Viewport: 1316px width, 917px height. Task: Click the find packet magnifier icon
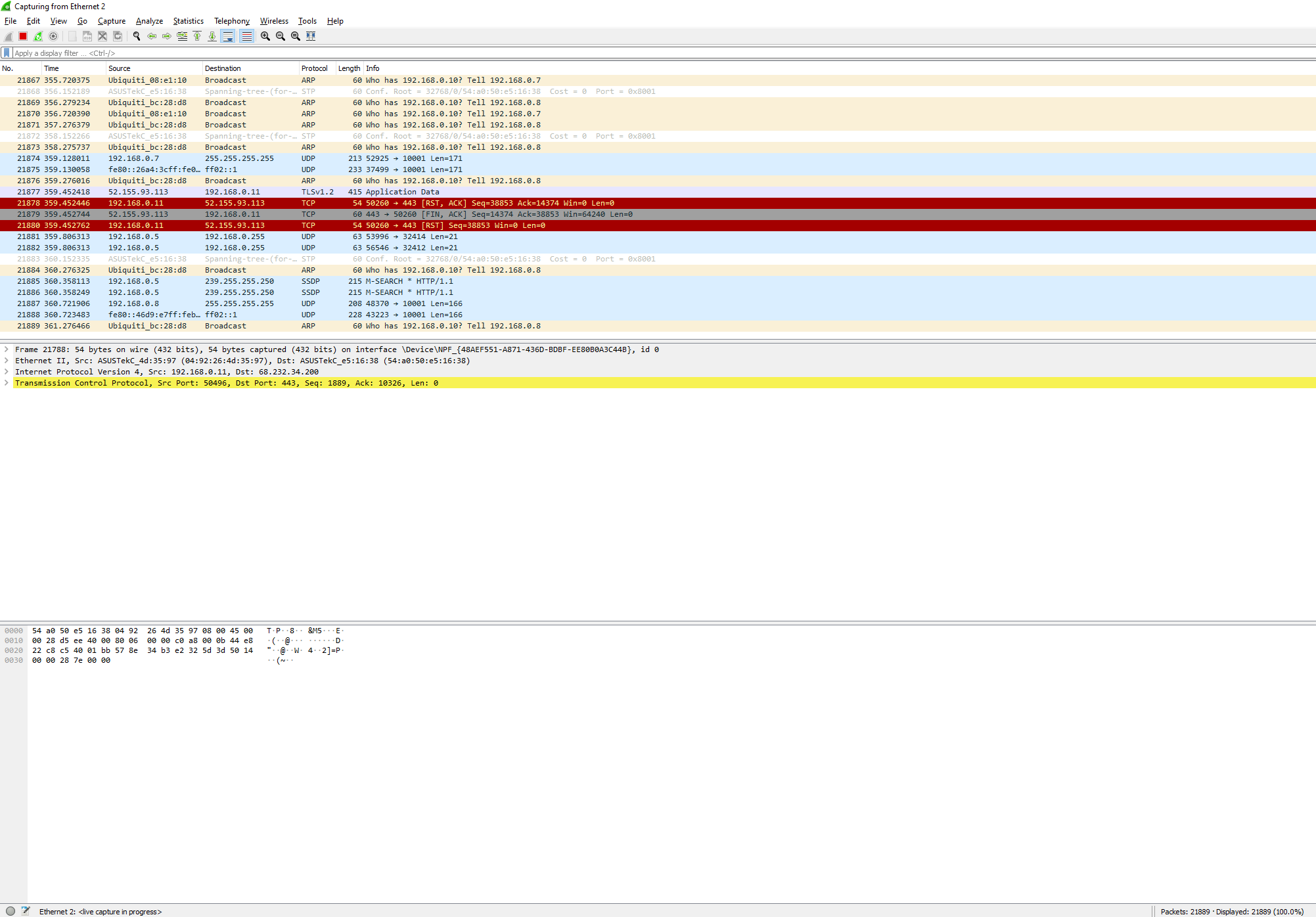pyautogui.click(x=137, y=36)
